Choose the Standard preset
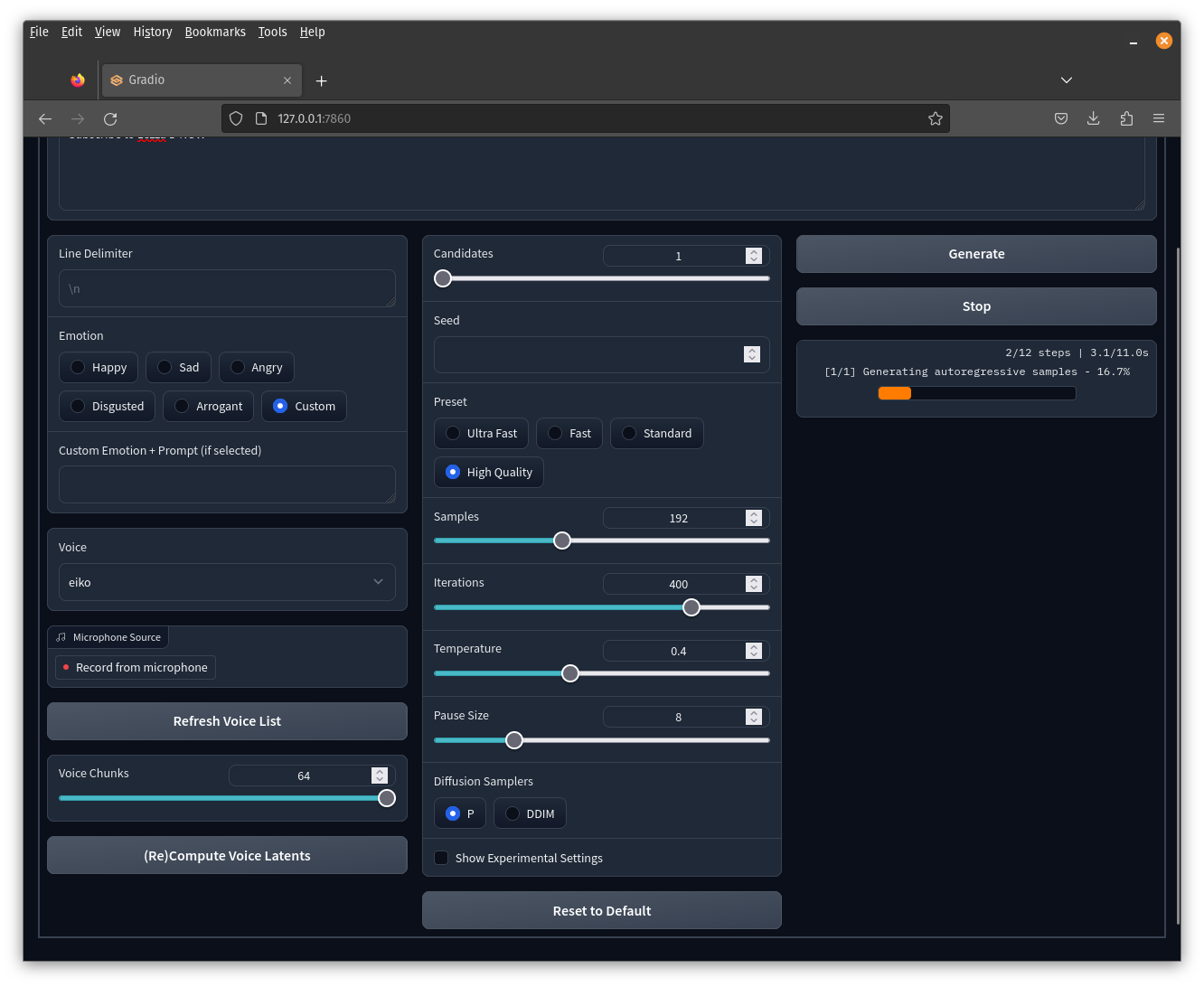The height and width of the screenshot is (987, 1204). 656,433
